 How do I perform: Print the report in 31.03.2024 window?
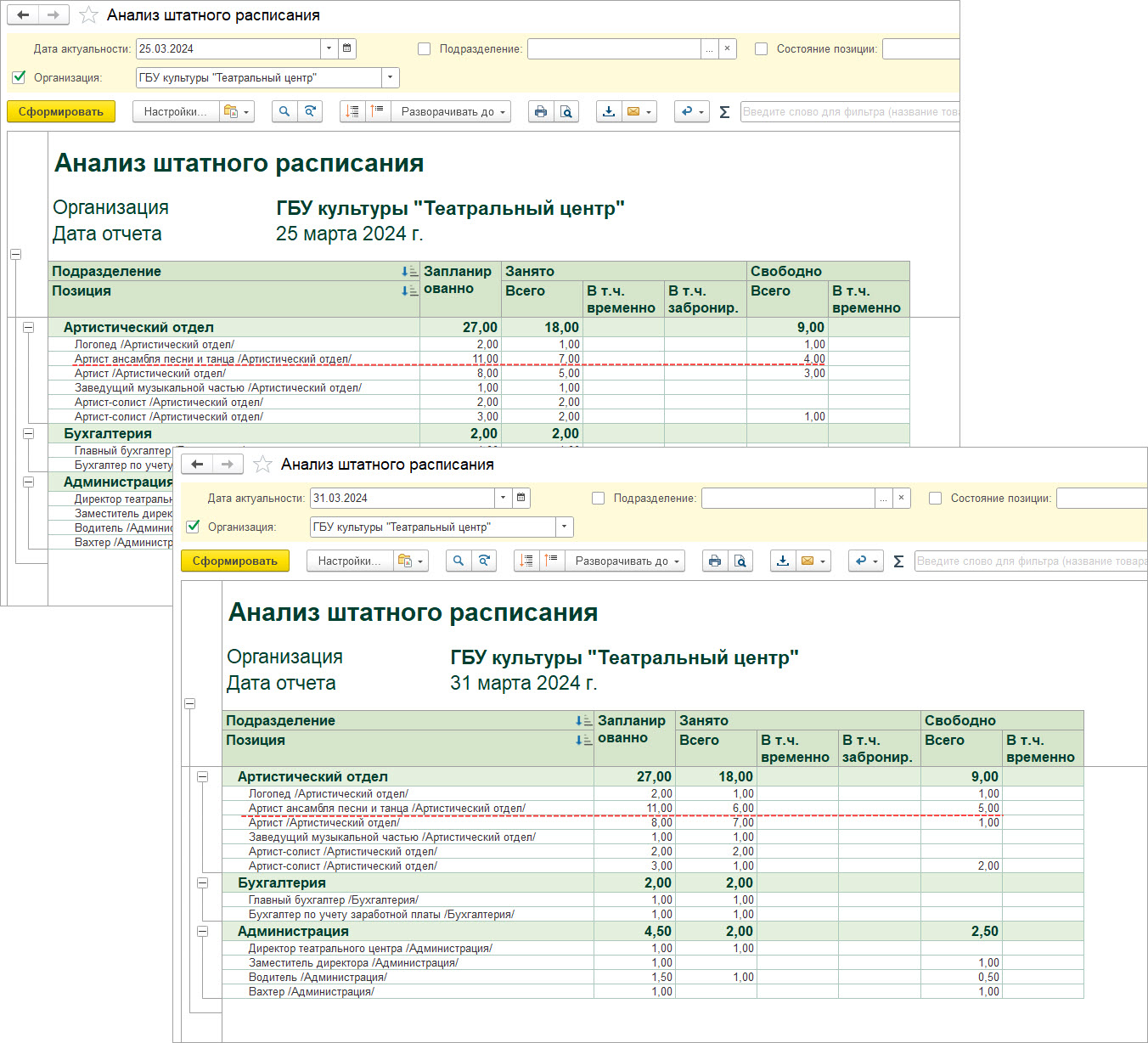click(x=715, y=561)
